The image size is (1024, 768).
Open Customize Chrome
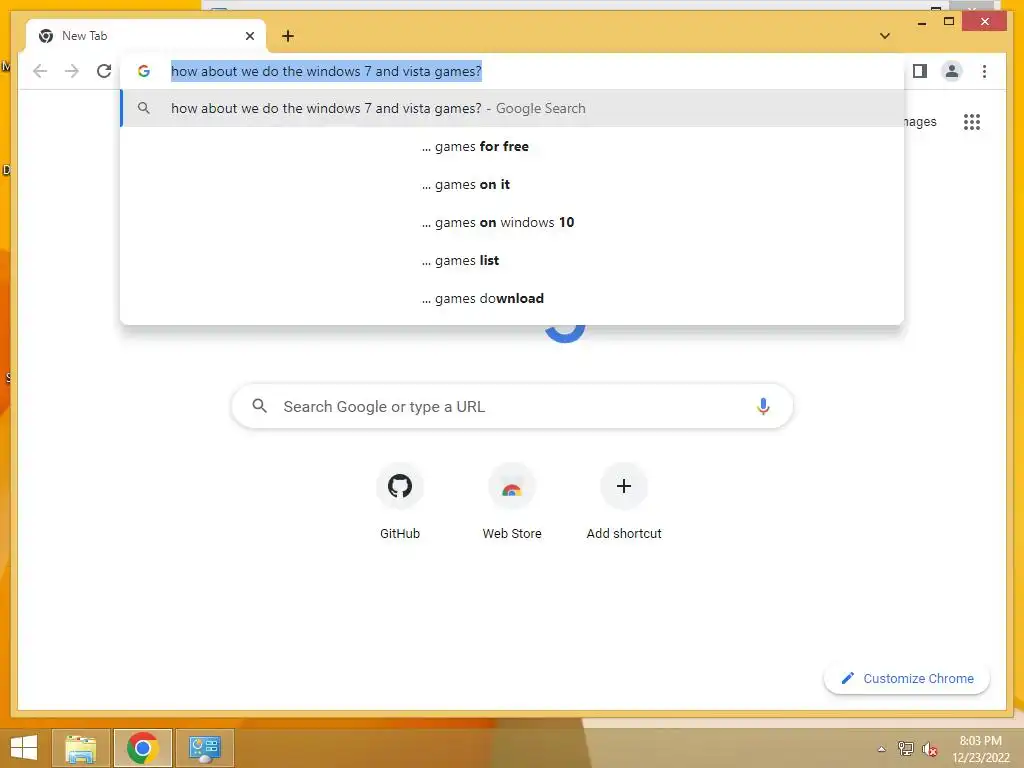coord(906,679)
